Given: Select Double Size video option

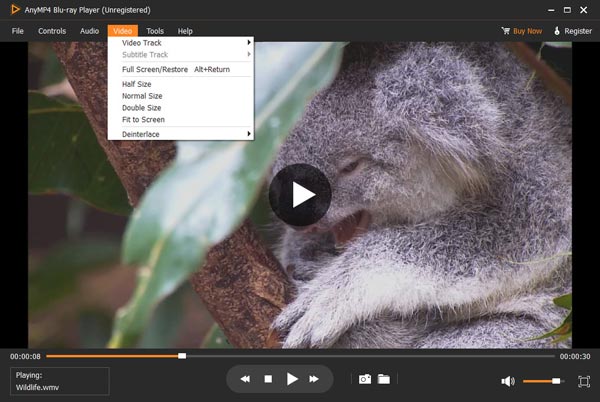Looking at the screenshot, I should click(x=181, y=108).
